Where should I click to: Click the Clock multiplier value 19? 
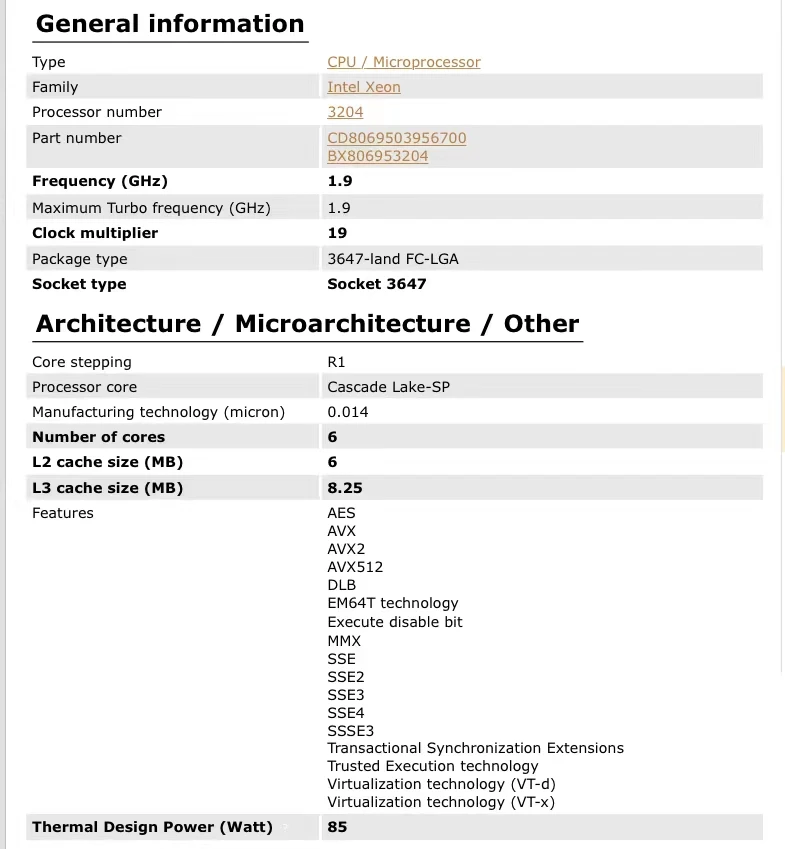tap(337, 233)
